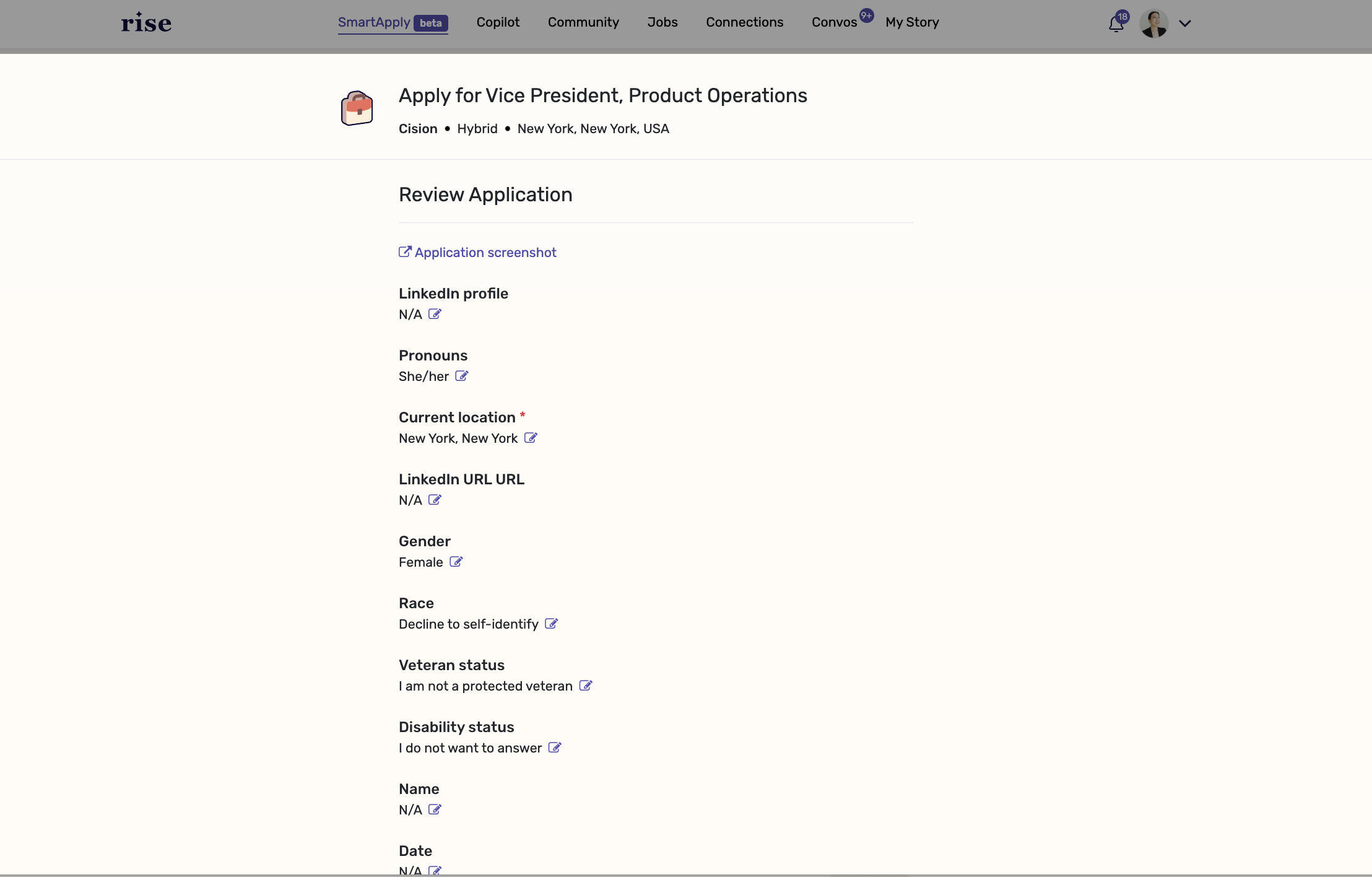Edit the Disability status answer
This screenshot has width=1372, height=877.
point(555,748)
